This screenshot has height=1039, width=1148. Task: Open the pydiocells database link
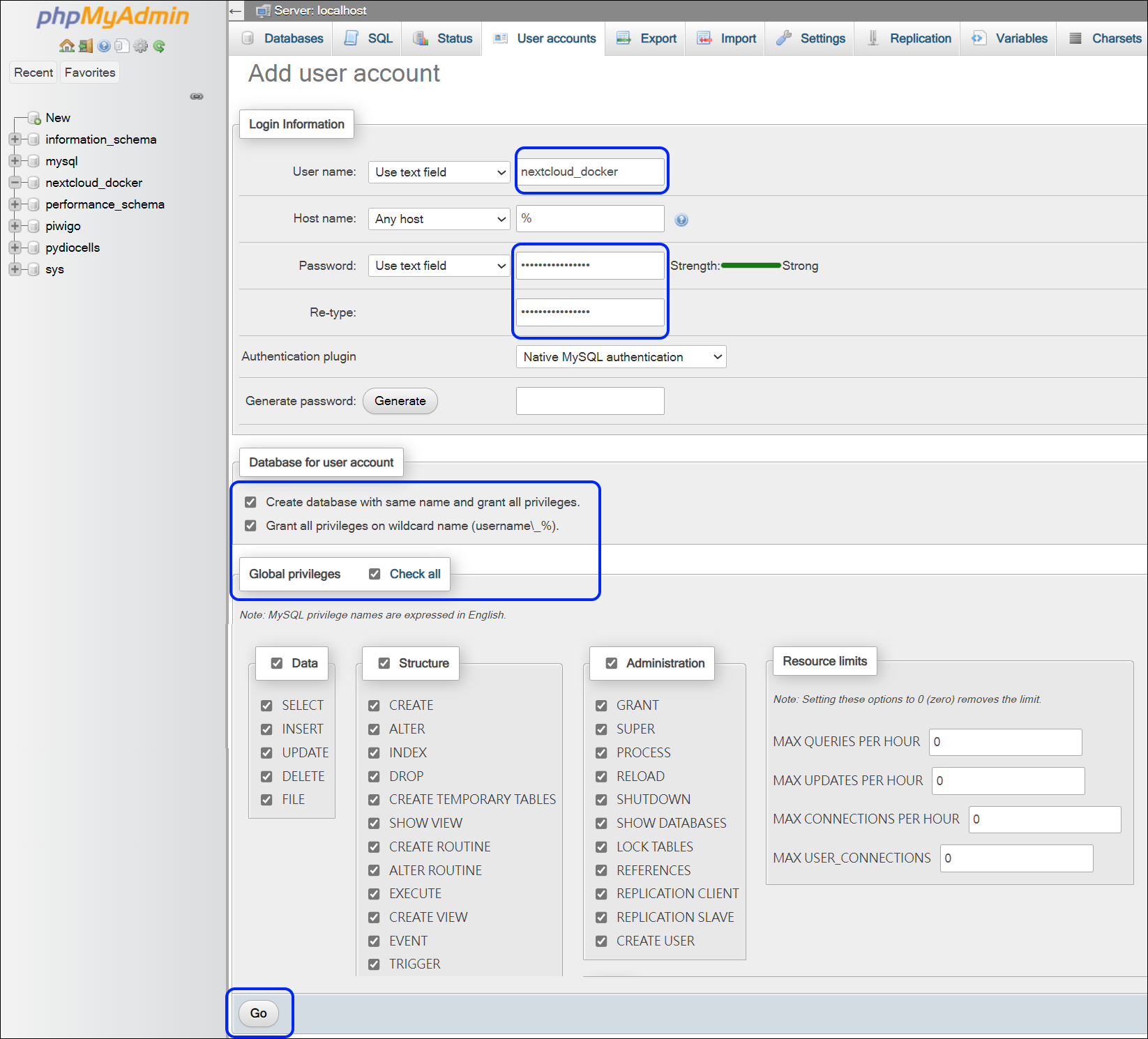[73, 248]
